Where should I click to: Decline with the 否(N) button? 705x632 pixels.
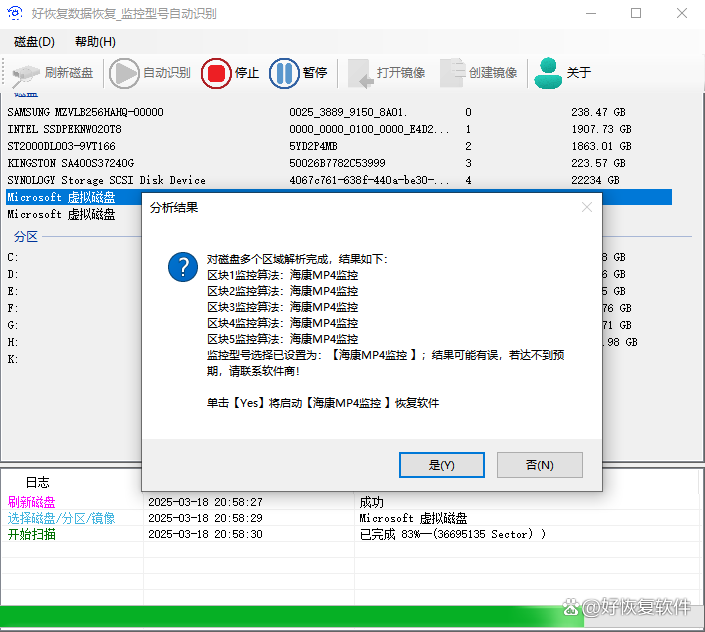(540, 465)
